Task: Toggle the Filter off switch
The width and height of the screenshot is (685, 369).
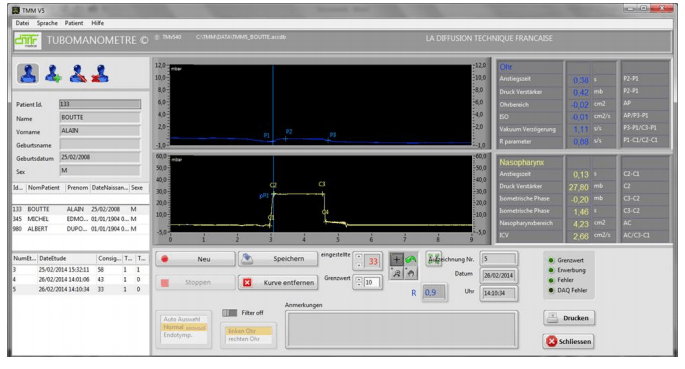Action: pyautogui.click(x=229, y=313)
